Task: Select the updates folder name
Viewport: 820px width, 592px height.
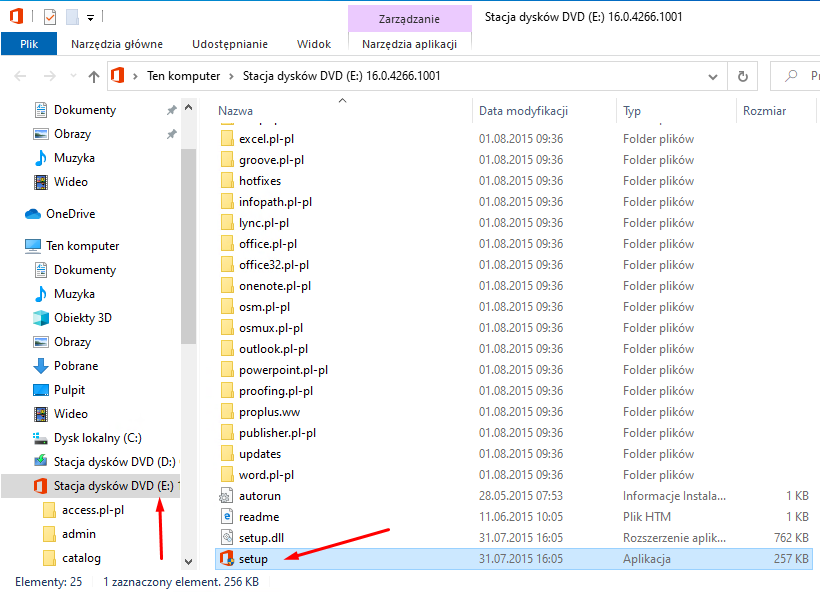Action: (260, 454)
